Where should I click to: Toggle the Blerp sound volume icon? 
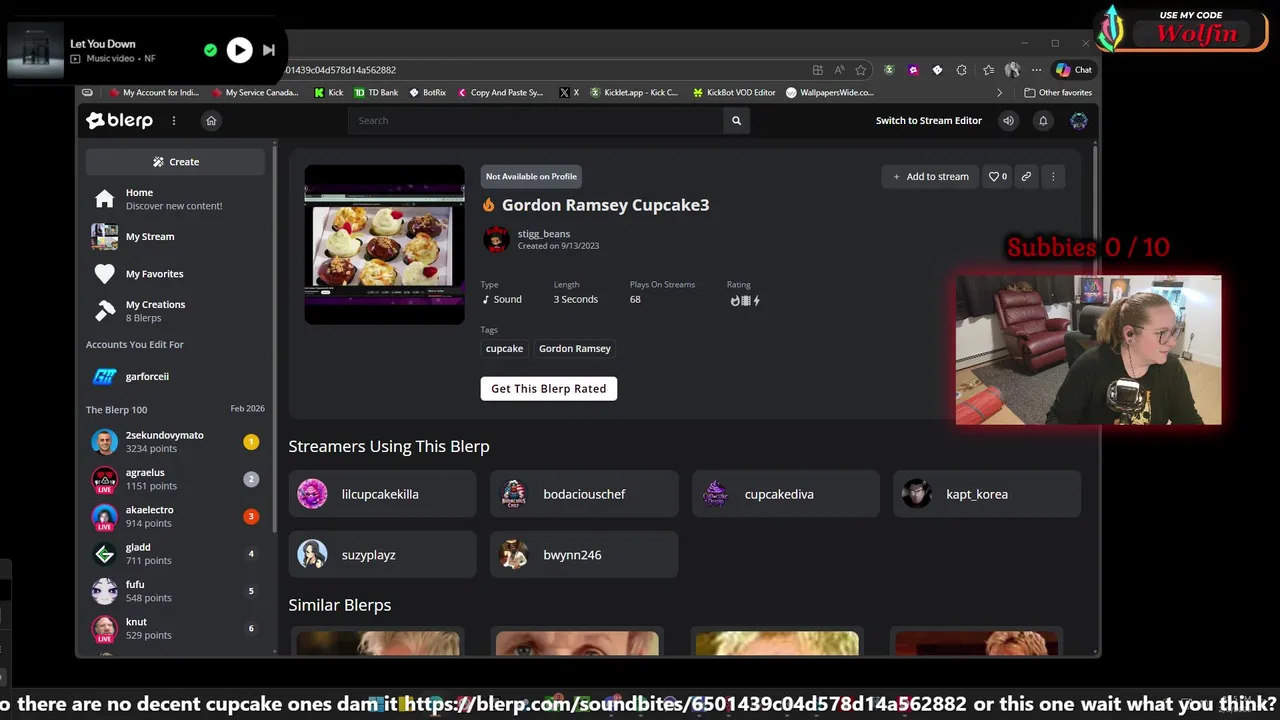click(1008, 121)
